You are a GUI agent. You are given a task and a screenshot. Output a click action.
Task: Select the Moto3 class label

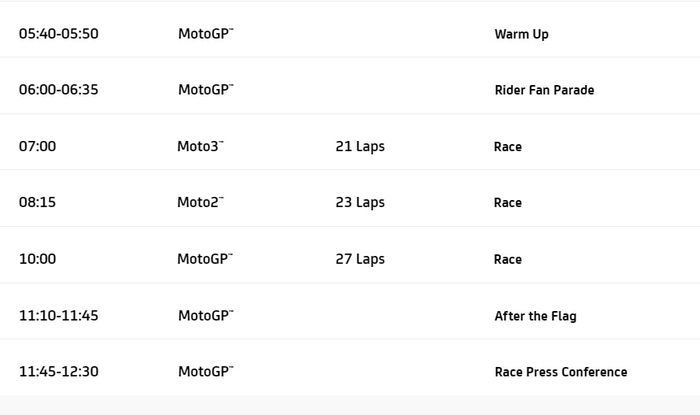[200, 147]
